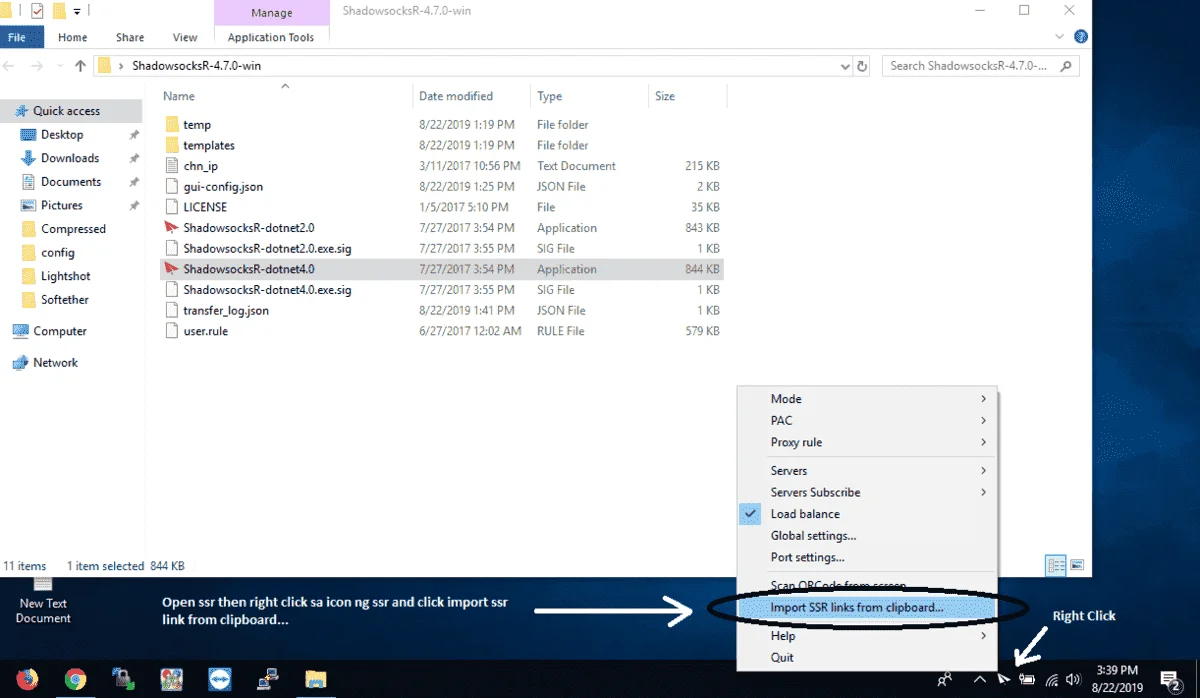Screen dimensions: 1200x698
Task: Open Google Chrome from the taskbar
Action: [75, 679]
